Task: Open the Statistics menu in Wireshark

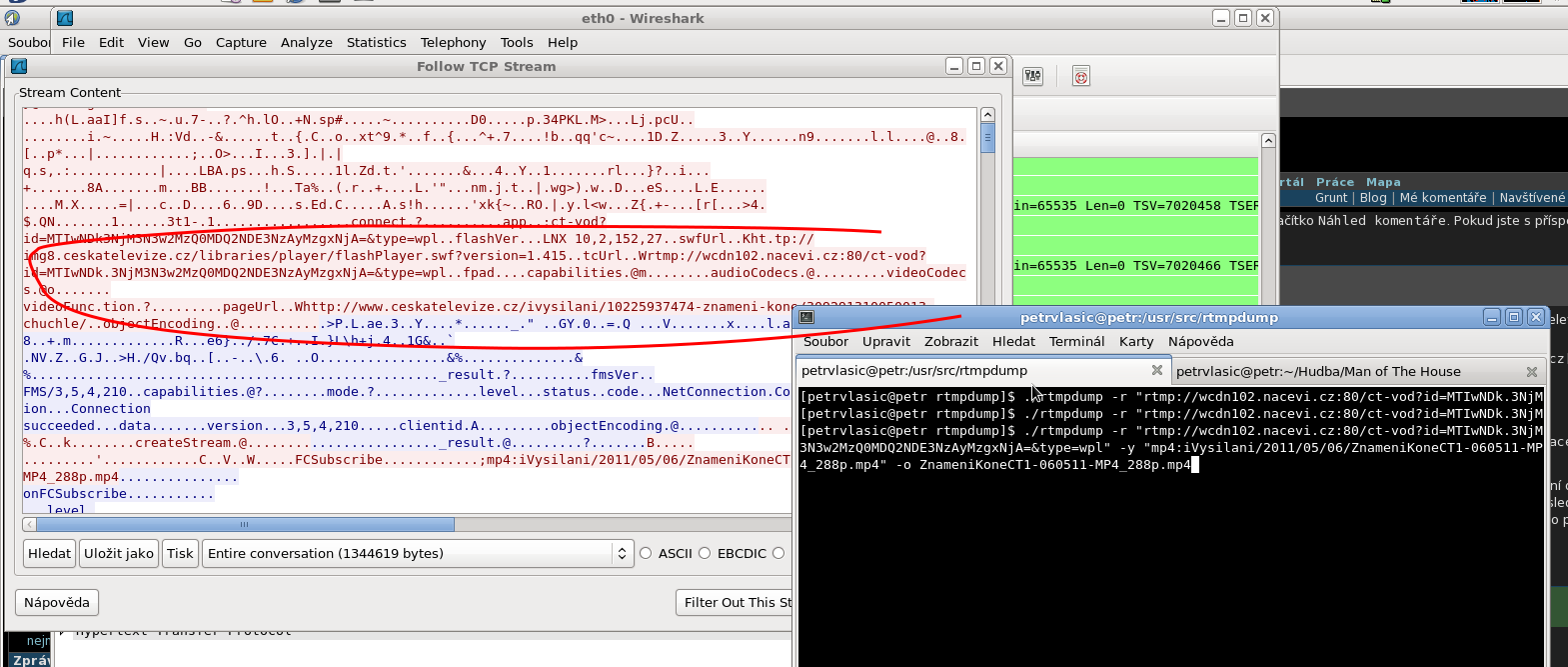Action: click(376, 42)
